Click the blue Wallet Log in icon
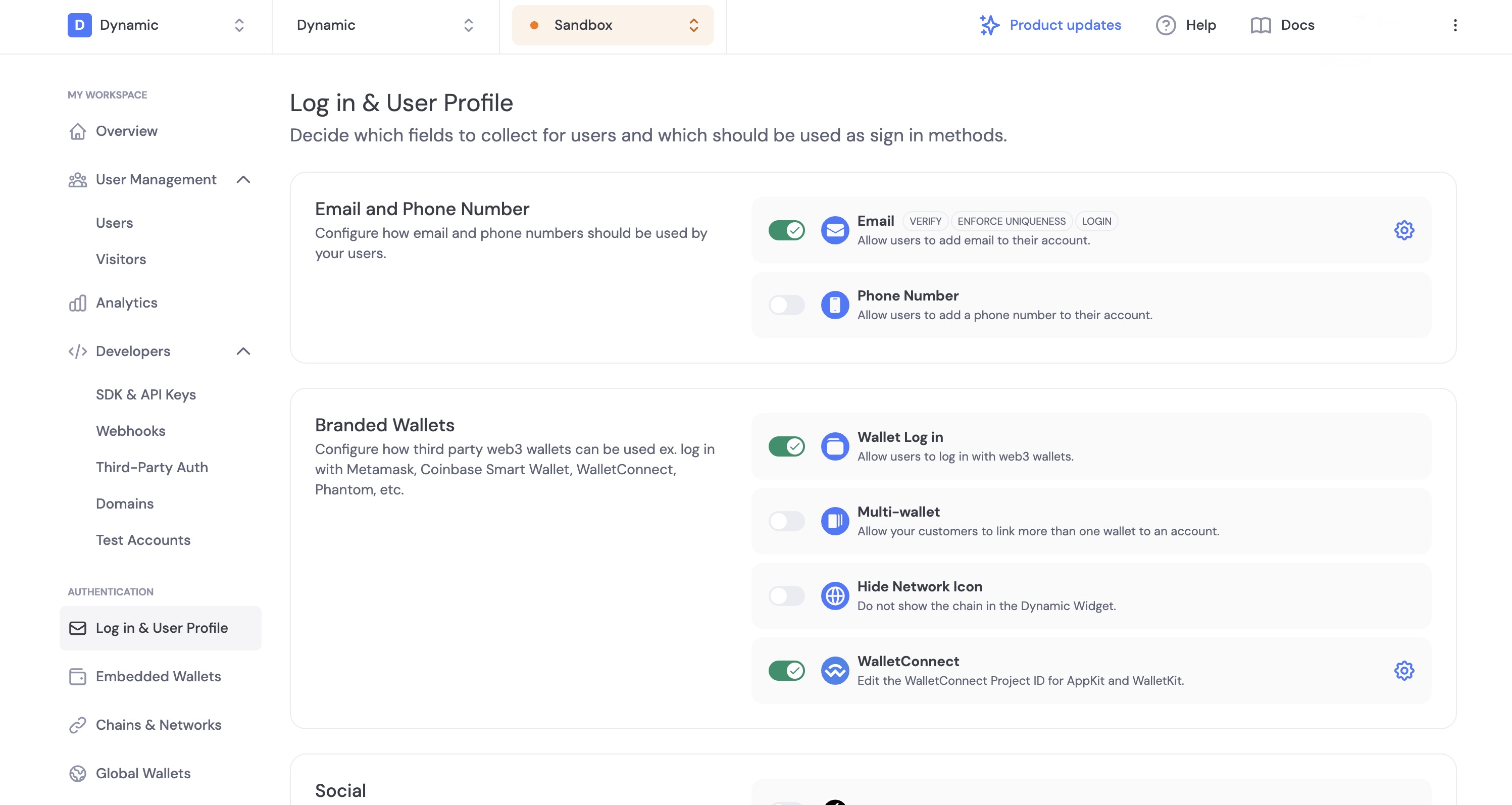This screenshot has height=805, width=1512. pos(835,446)
